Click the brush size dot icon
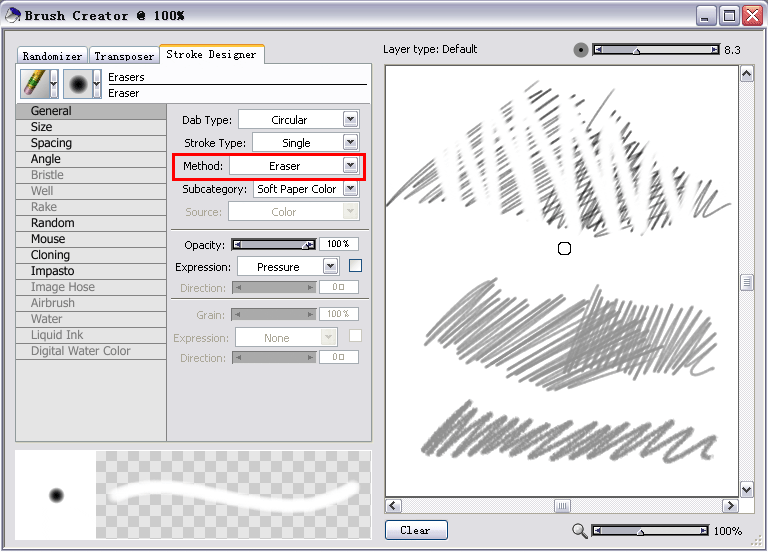Image resolution: width=768 pixels, height=552 pixels. click(x=581, y=50)
